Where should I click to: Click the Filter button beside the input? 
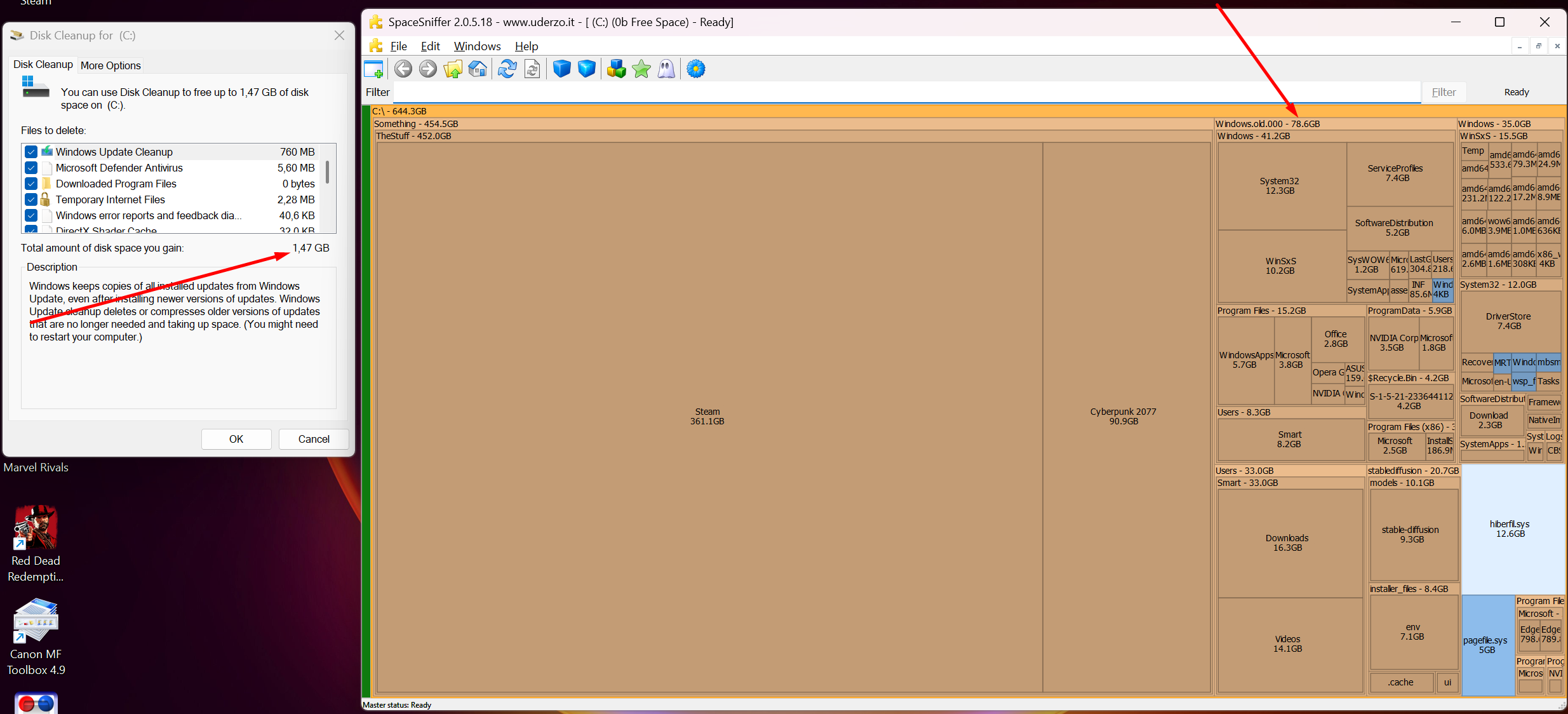1444,92
